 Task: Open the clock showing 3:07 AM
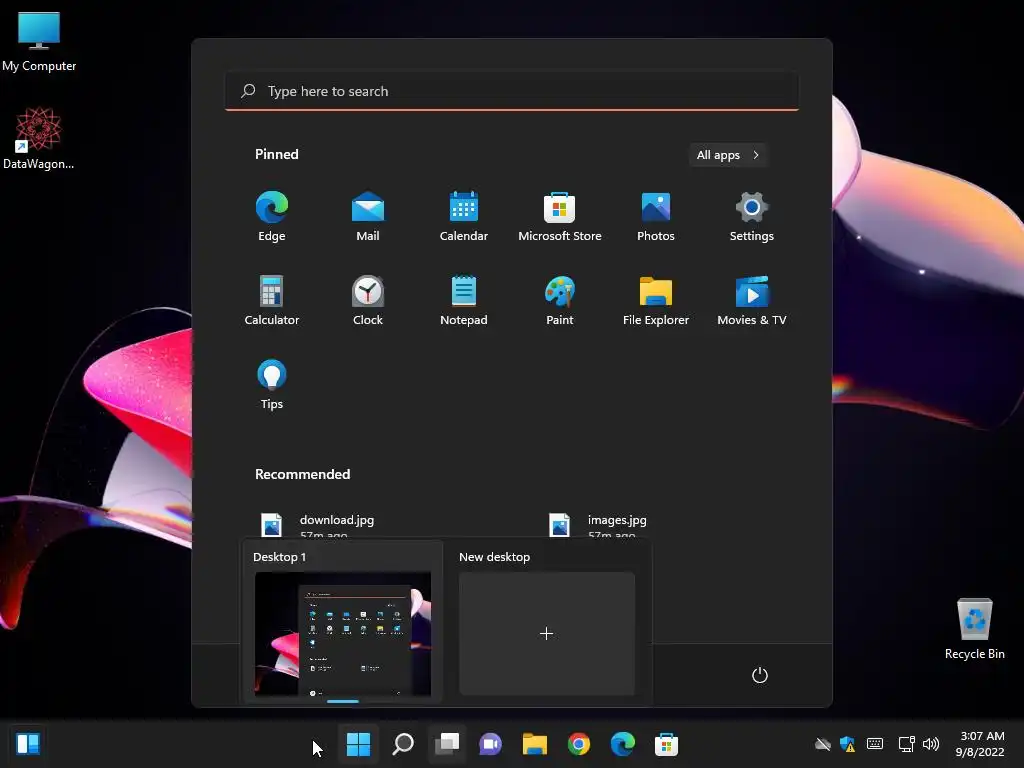pyautogui.click(x=980, y=744)
